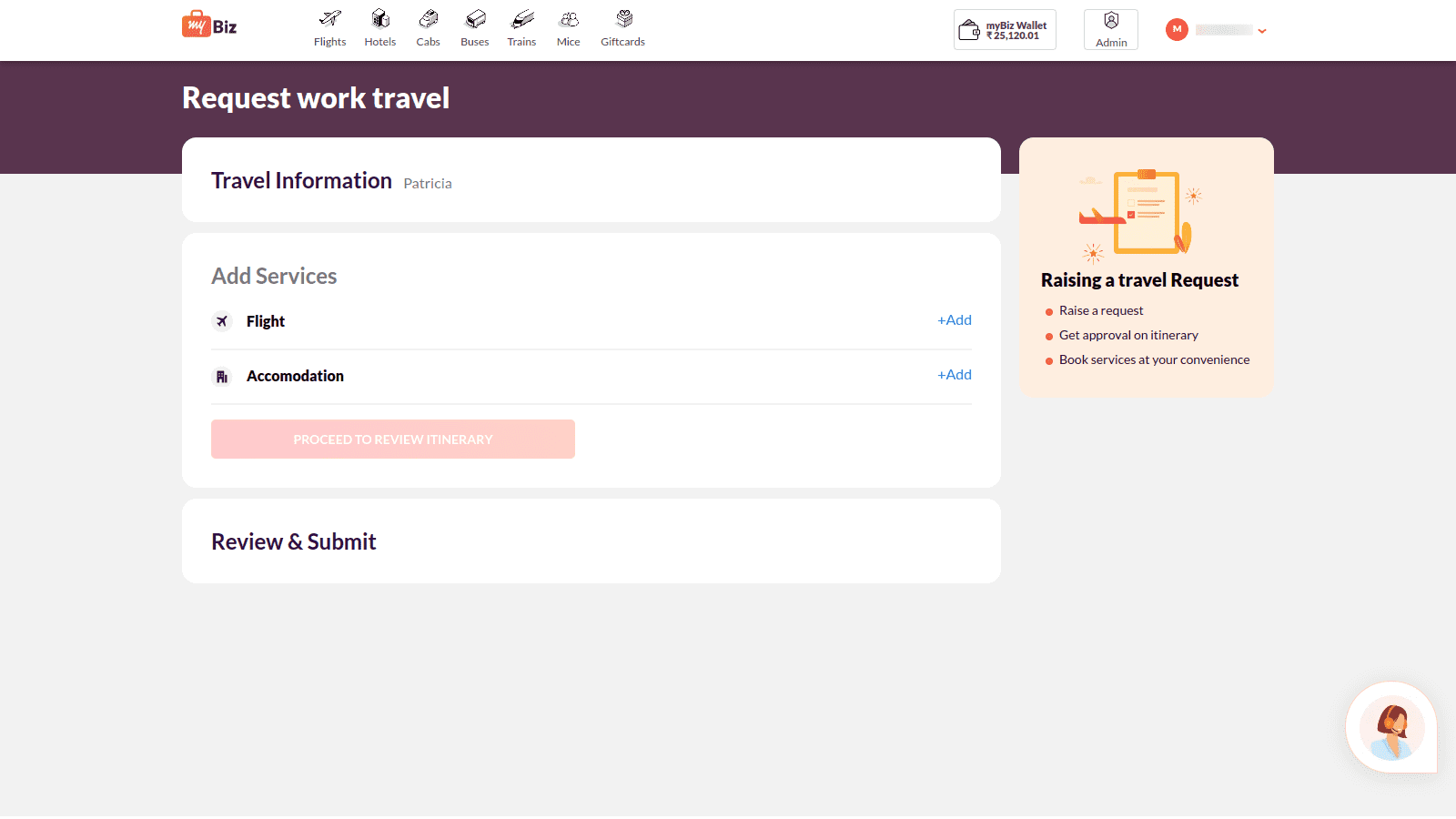Click the red M profile avatar
Viewport: 1456px width, 819px height.
[x=1177, y=30]
